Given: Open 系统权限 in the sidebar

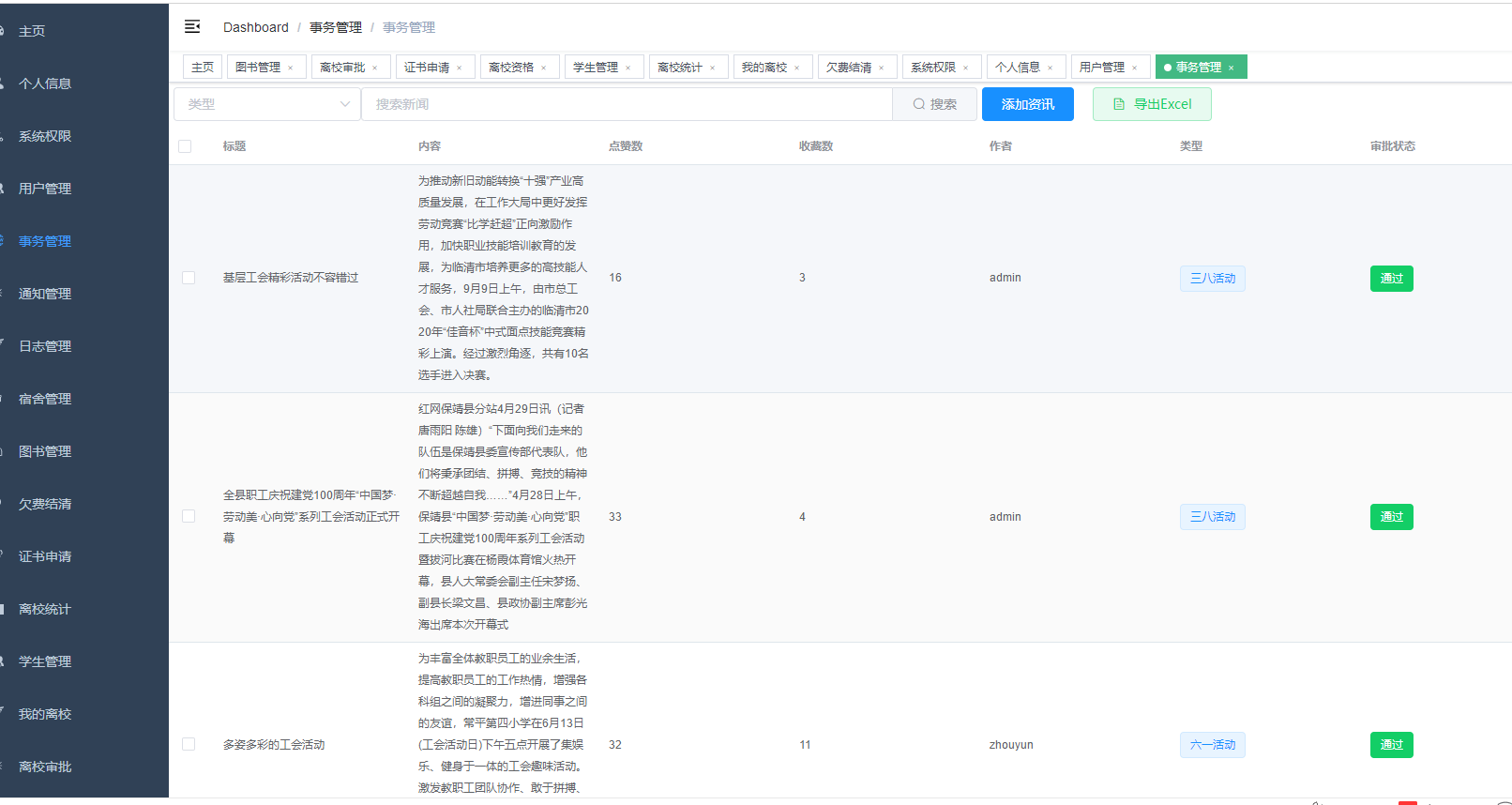Looking at the screenshot, I should (84, 136).
